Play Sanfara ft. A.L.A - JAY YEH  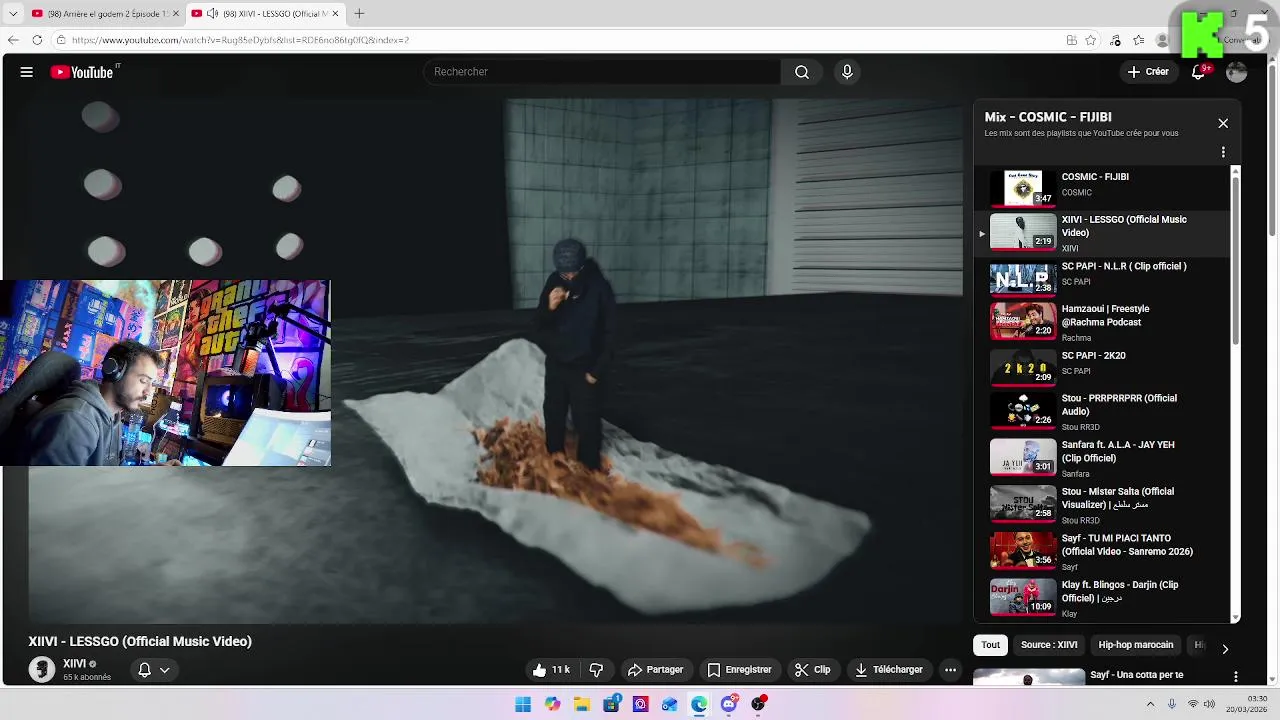point(1100,458)
